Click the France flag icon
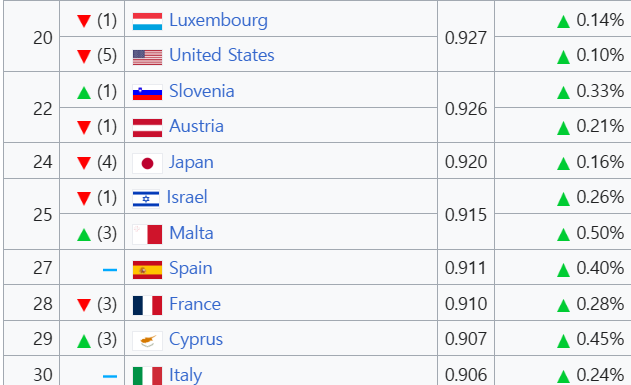 [147, 305]
